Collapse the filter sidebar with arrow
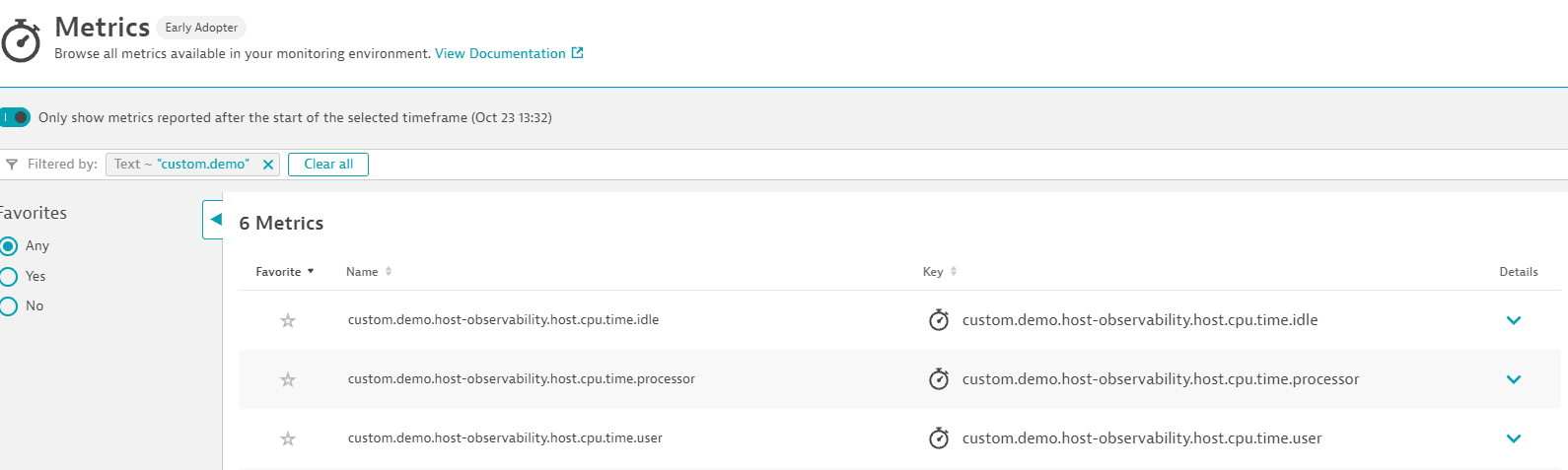 click(x=215, y=220)
